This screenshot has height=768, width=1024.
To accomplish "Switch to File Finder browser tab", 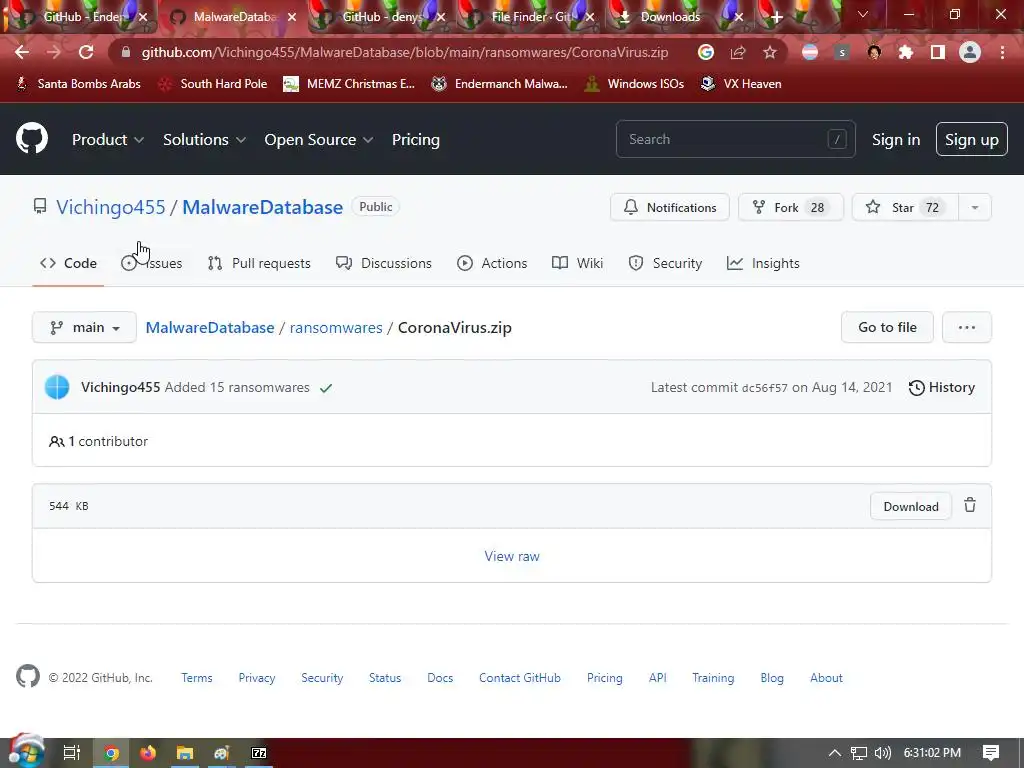I will coord(530,17).
